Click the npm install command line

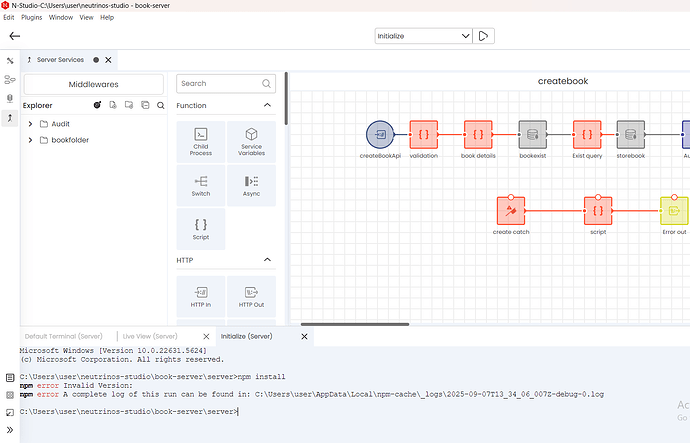pyautogui.click(x=152, y=377)
